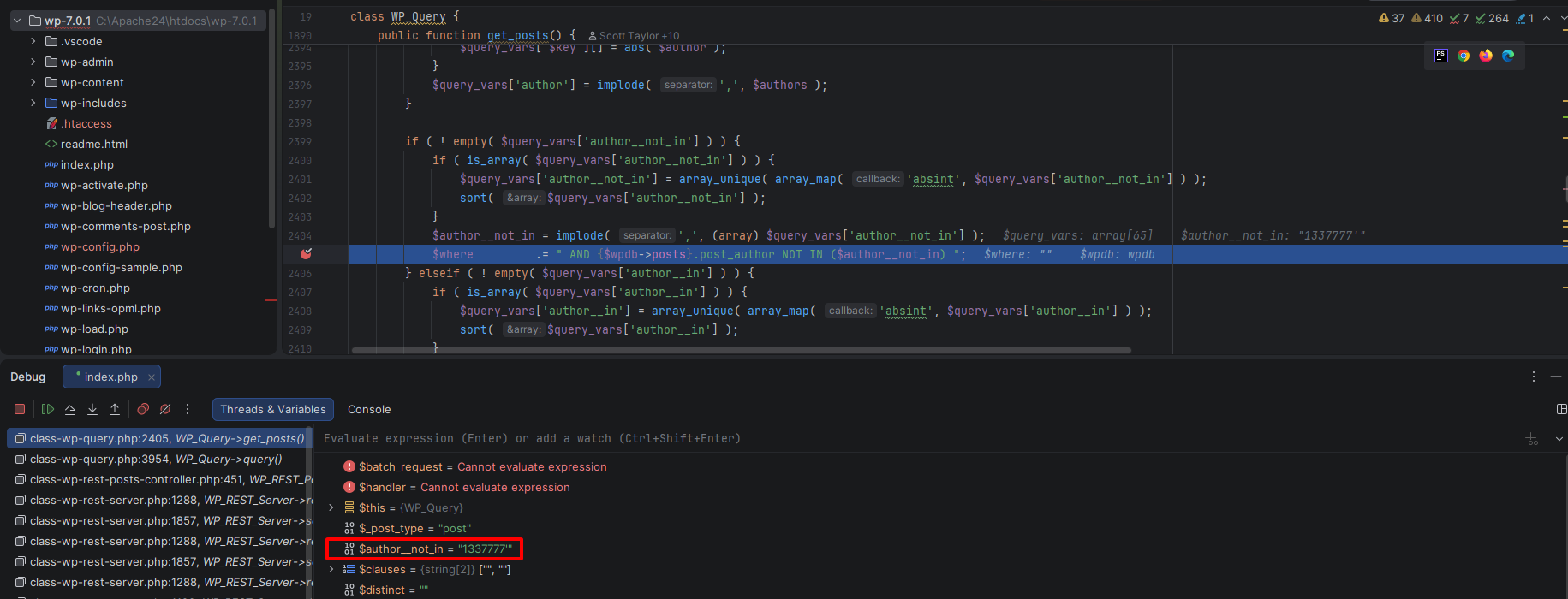Open file preview in Chrome browser
The height and width of the screenshot is (599, 1568).
pos(1464,56)
